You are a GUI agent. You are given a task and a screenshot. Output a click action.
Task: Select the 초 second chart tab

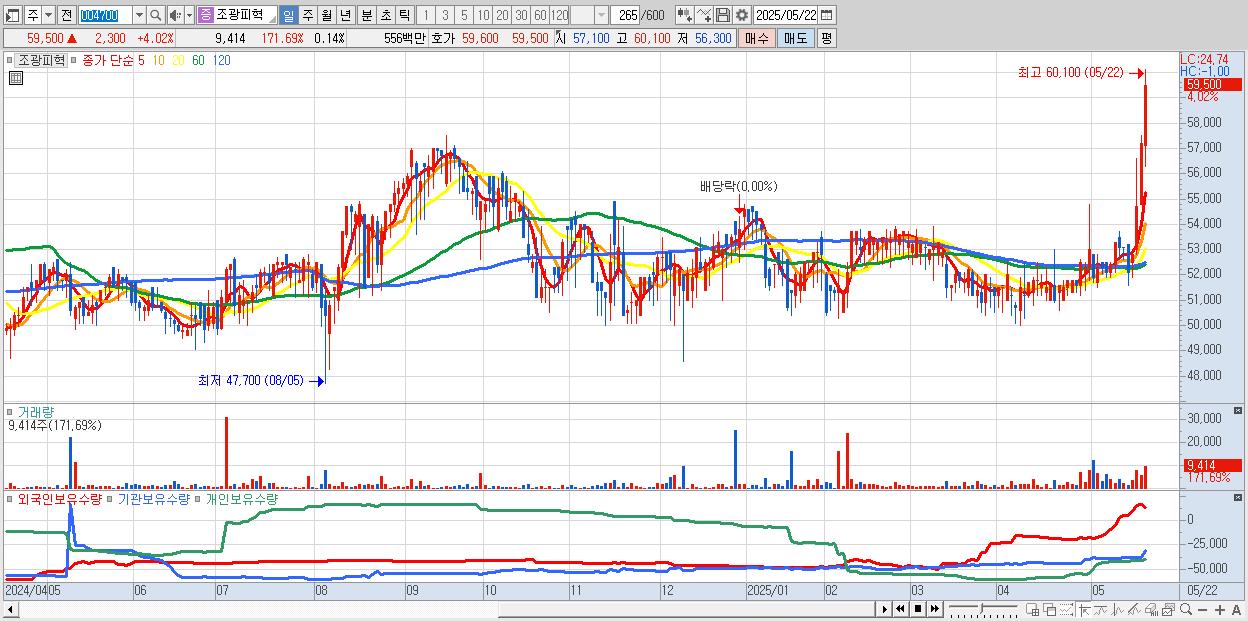pyautogui.click(x=385, y=15)
